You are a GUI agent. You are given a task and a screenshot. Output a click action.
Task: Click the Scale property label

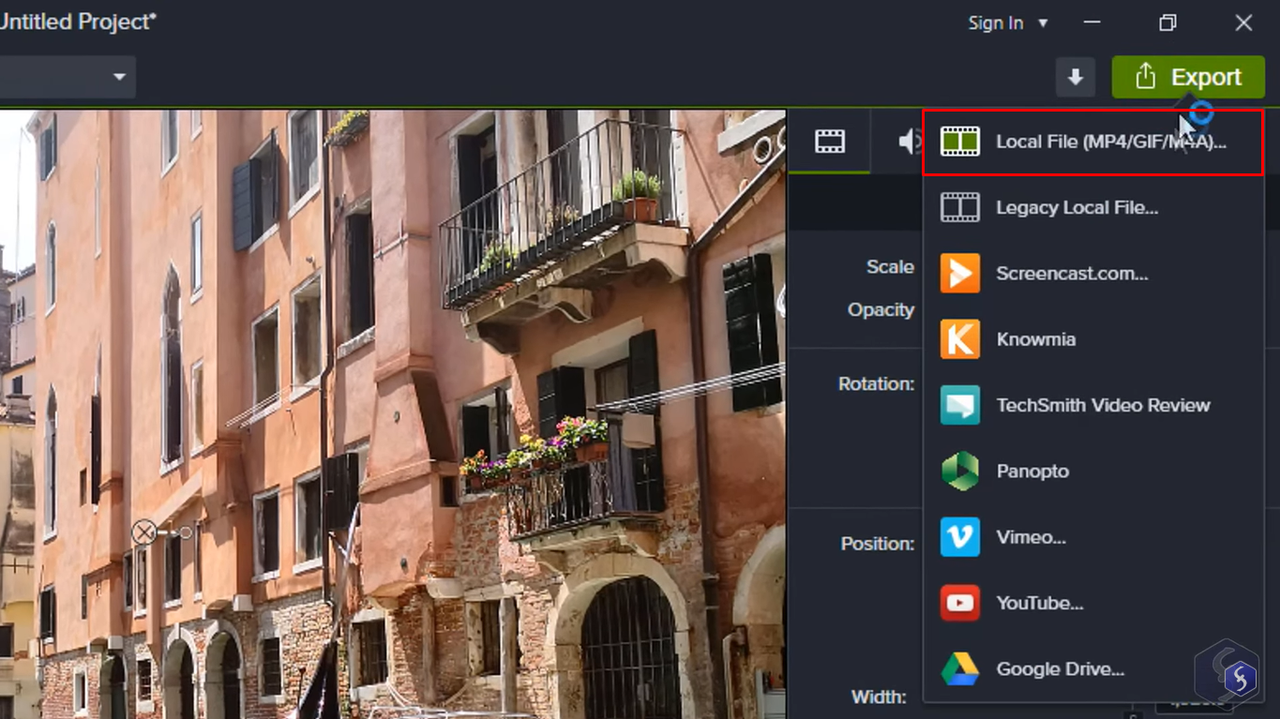(890, 267)
